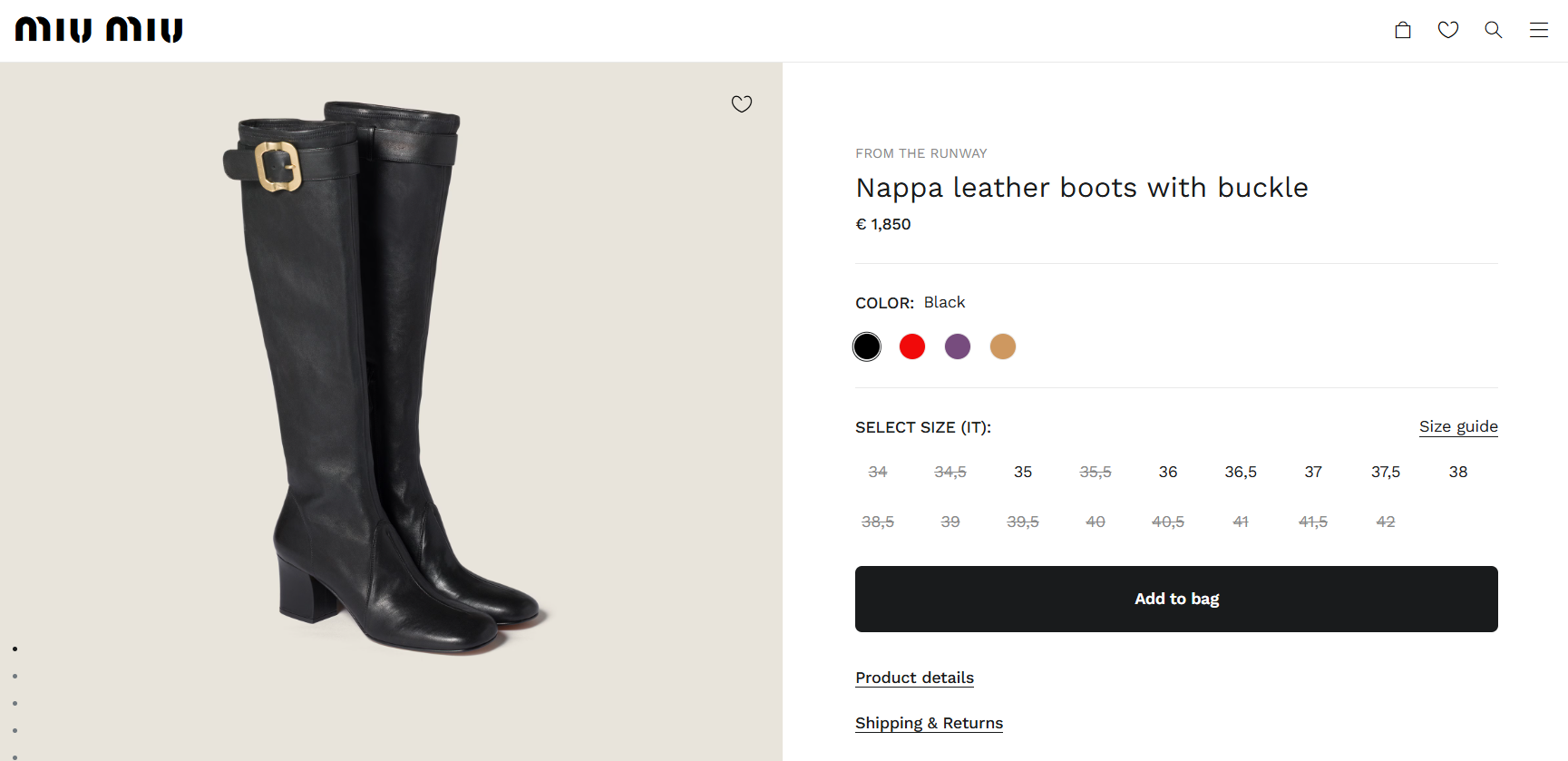The height and width of the screenshot is (761, 1568).
Task: Open the shopping bag icon
Action: [x=1403, y=30]
